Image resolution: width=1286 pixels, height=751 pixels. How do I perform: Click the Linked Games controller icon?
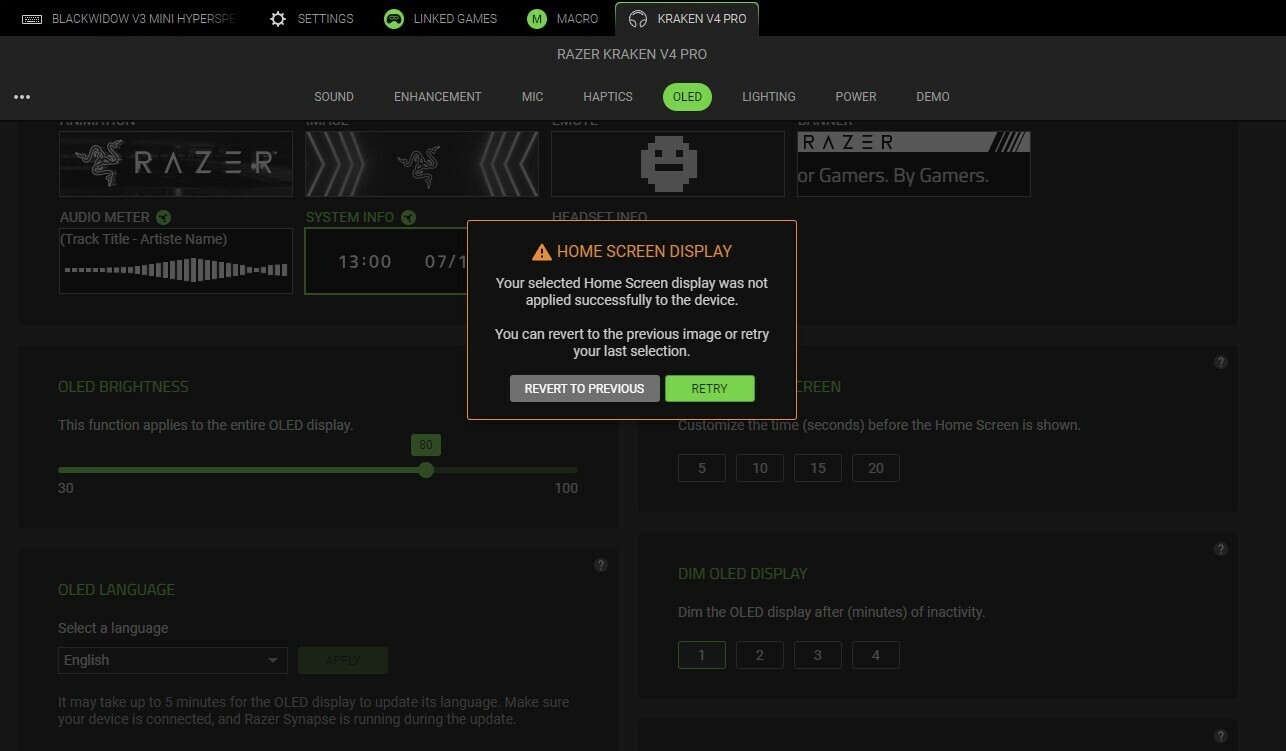[394, 19]
